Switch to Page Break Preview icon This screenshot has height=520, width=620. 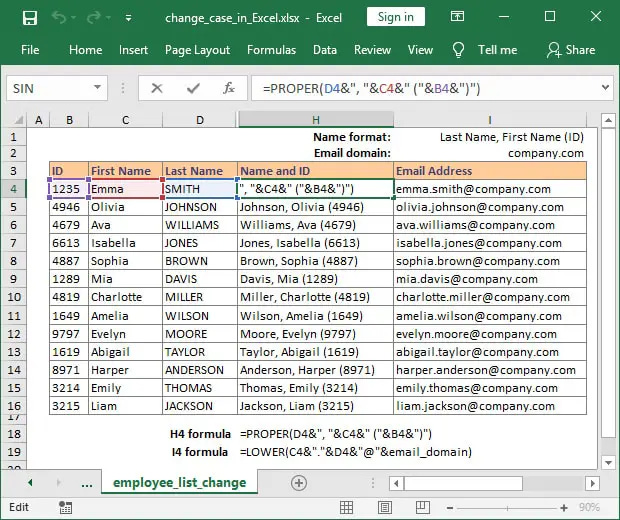[x=422, y=507]
